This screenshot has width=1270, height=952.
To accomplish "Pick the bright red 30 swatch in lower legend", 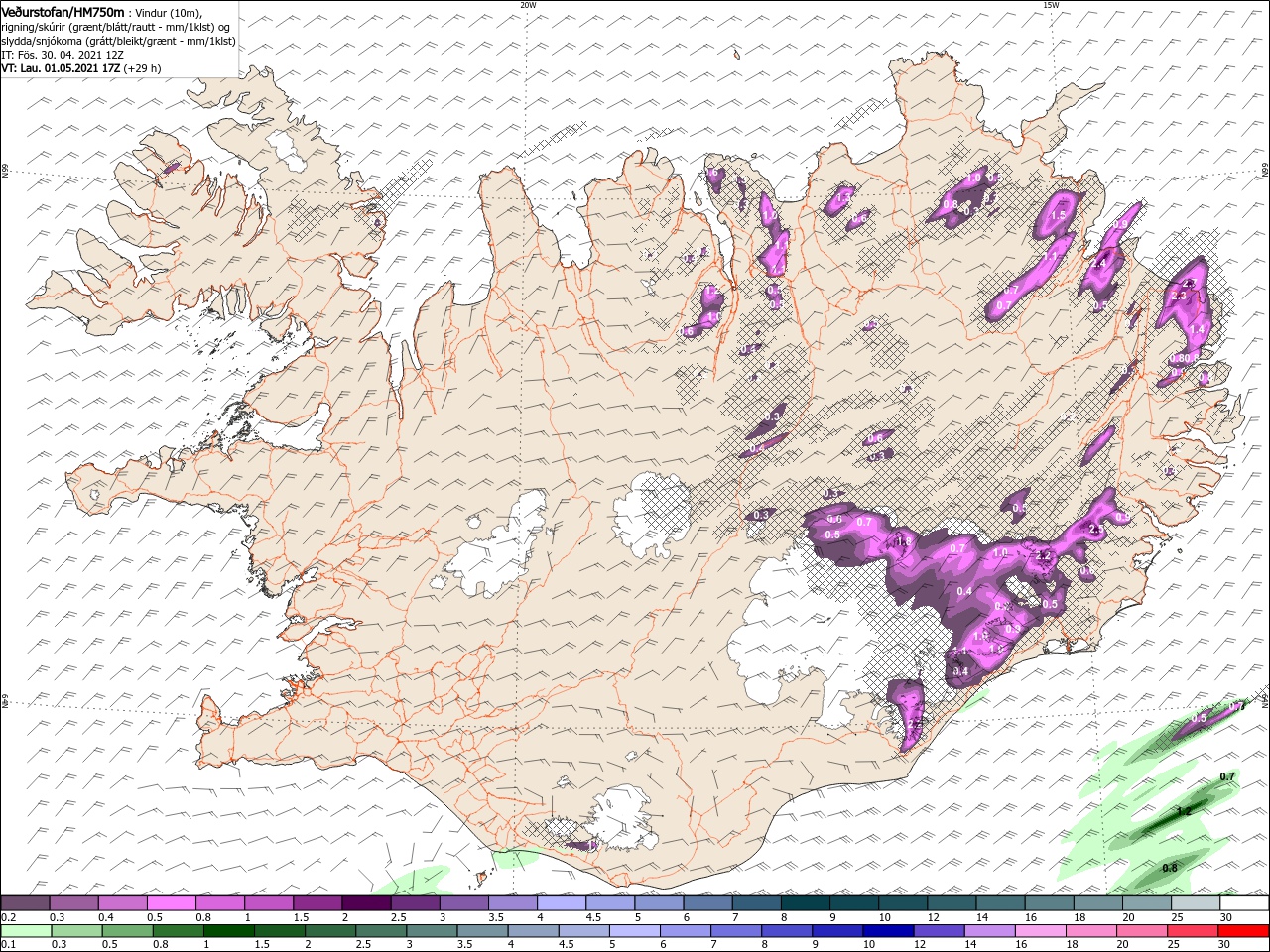I will coord(1244,931).
